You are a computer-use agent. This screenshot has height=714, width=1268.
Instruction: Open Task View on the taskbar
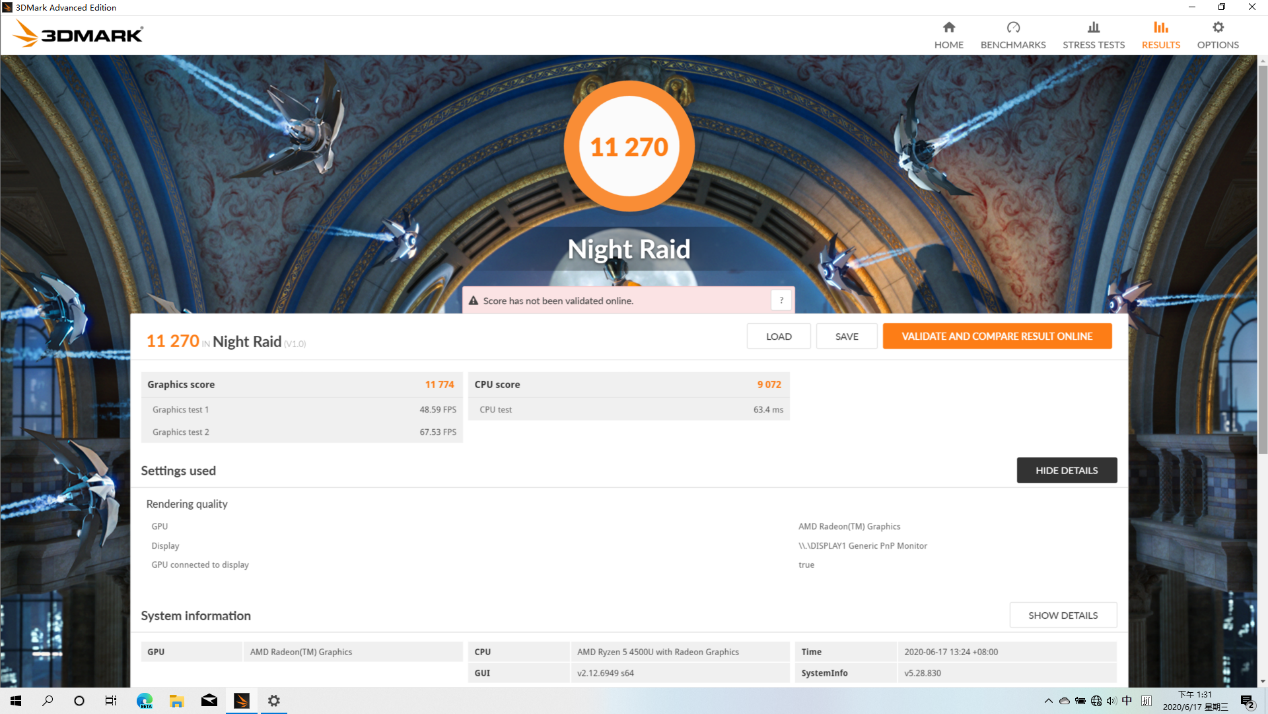pos(111,701)
